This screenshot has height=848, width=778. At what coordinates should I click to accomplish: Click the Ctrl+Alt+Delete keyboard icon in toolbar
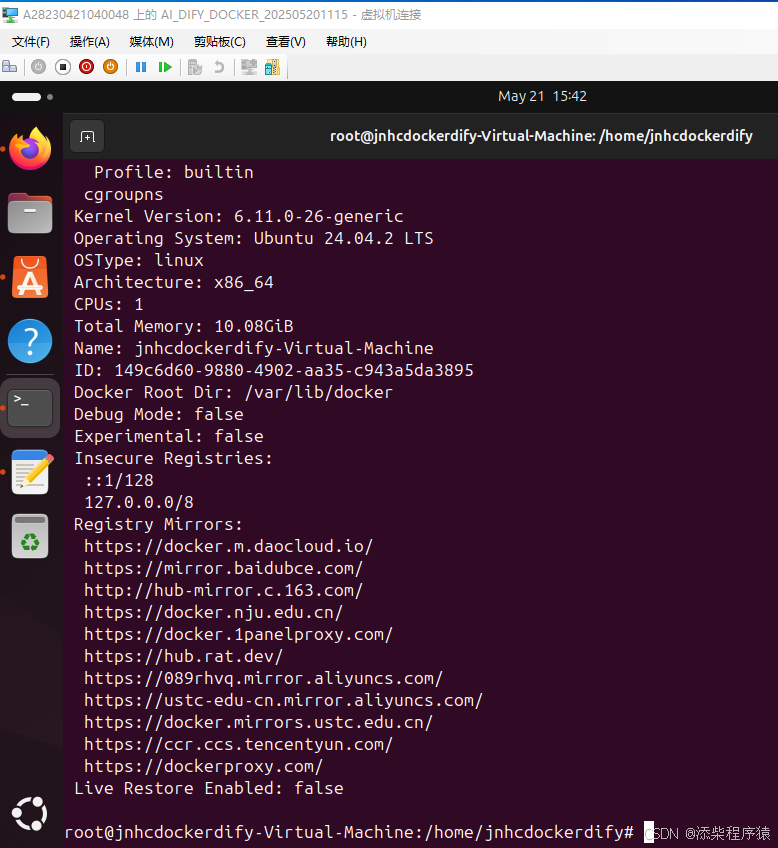coord(10,67)
